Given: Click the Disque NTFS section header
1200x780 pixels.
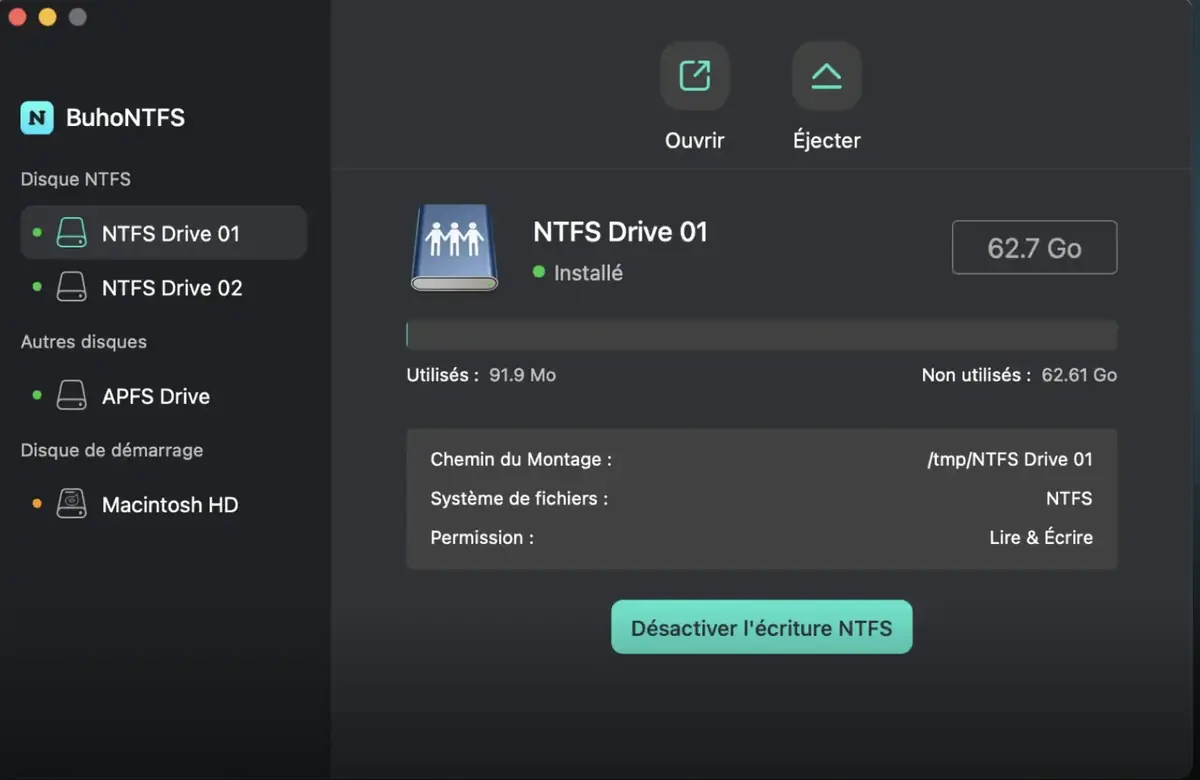Looking at the screenshot, I should click(76, 179).
